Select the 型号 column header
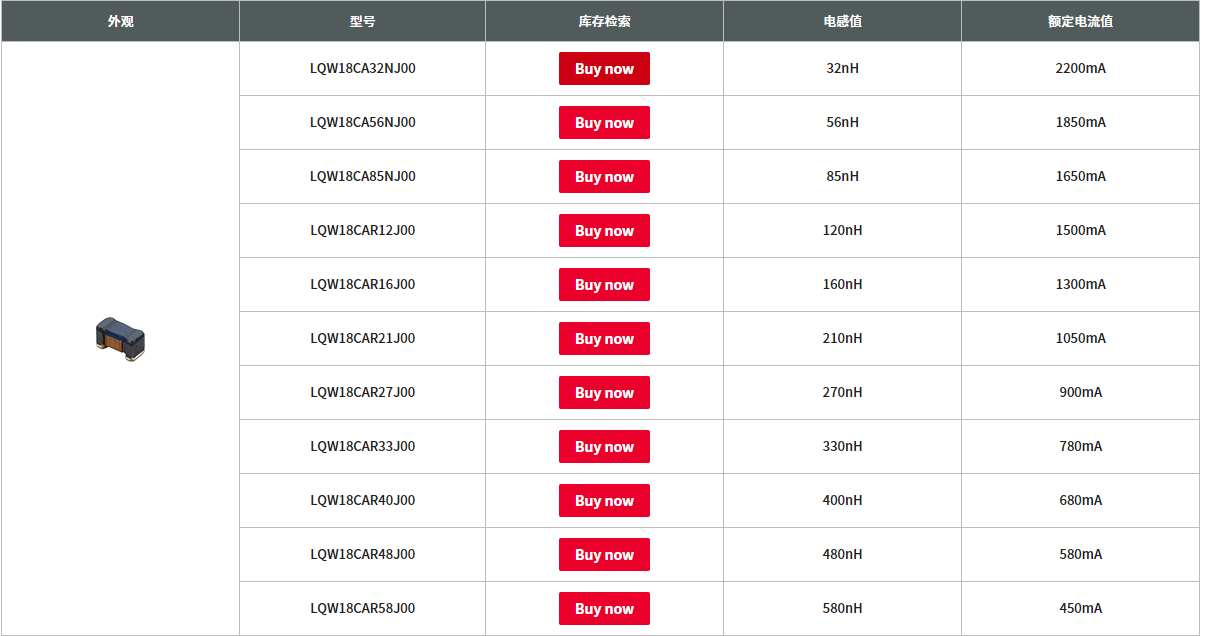This screenshot has width=1206, height=636. coord(362,21)
